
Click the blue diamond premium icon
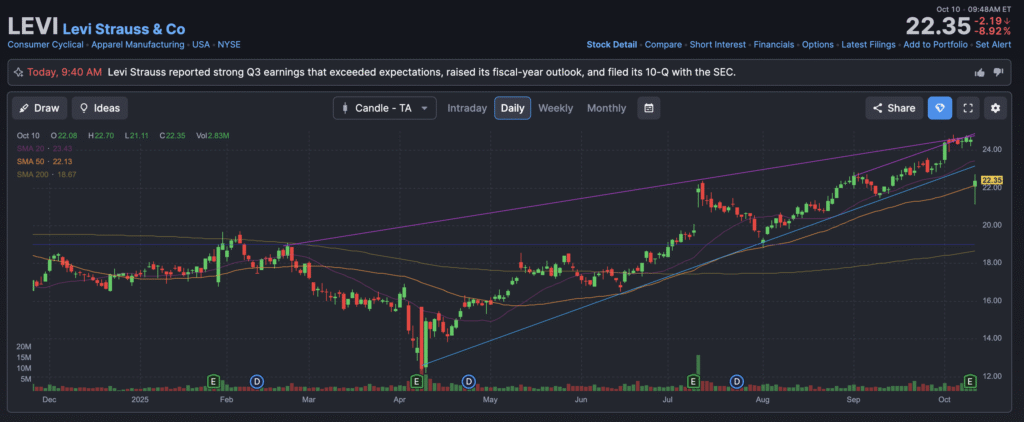click(940, 108)
